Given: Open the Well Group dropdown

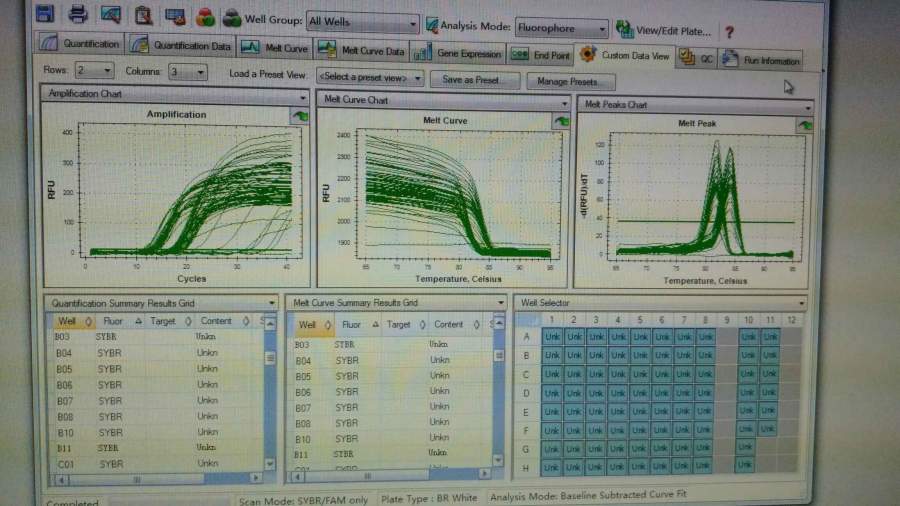Looking at the screenshot, I should tap(362, 22).
